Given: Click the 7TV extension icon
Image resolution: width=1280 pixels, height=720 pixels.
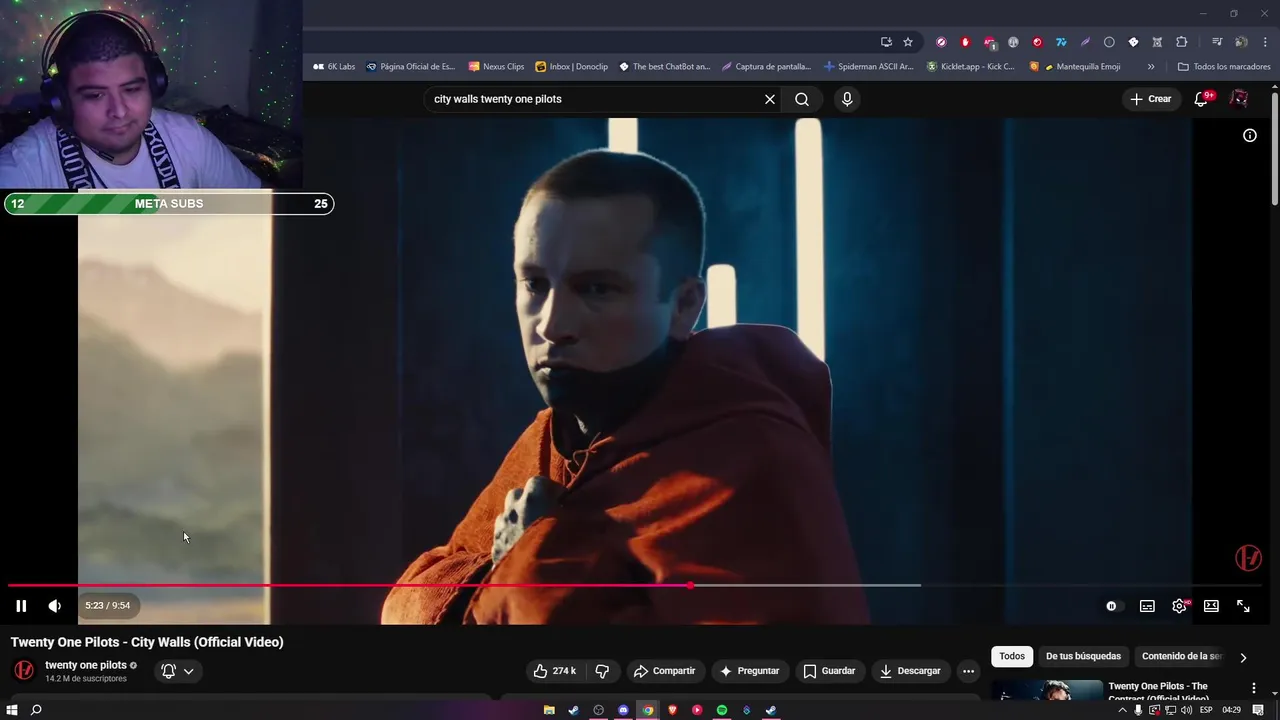Looking at the screenshot, I should coord(1061,42).
